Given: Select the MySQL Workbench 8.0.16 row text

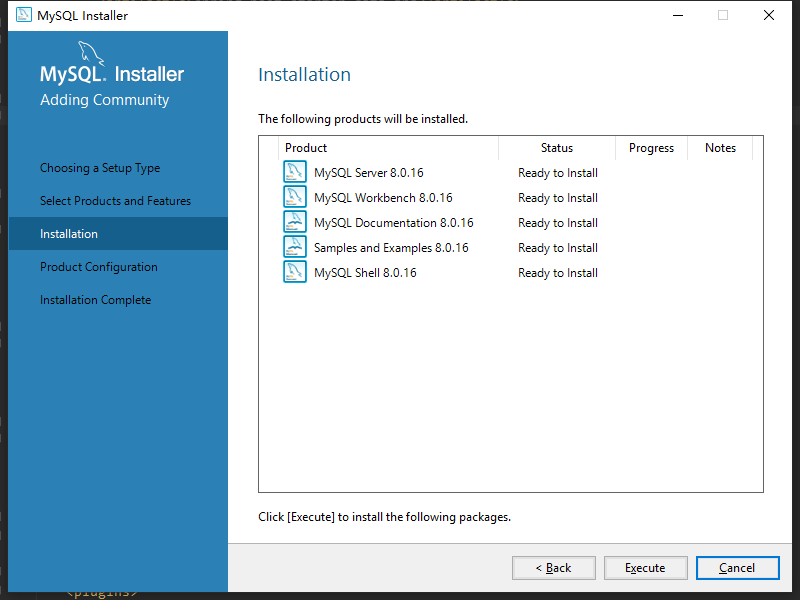Looking at the screenshot, I should pos(383,198).
